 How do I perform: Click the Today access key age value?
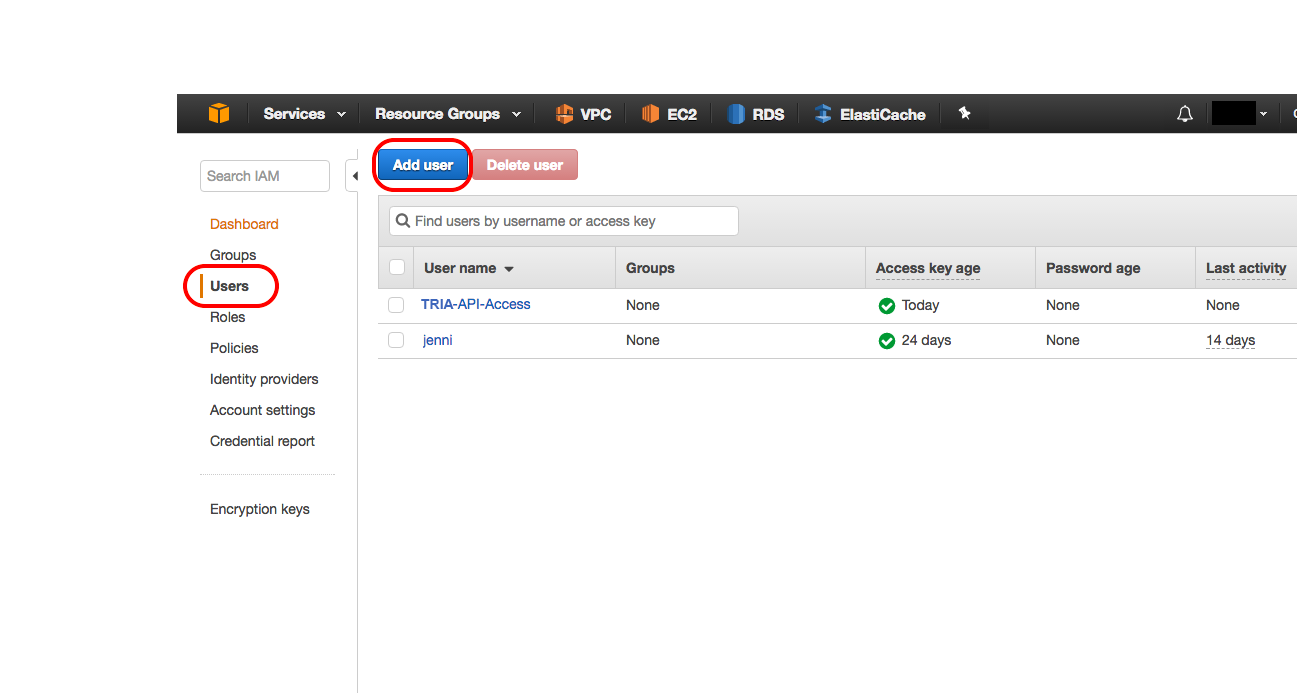tap(920, 305)
